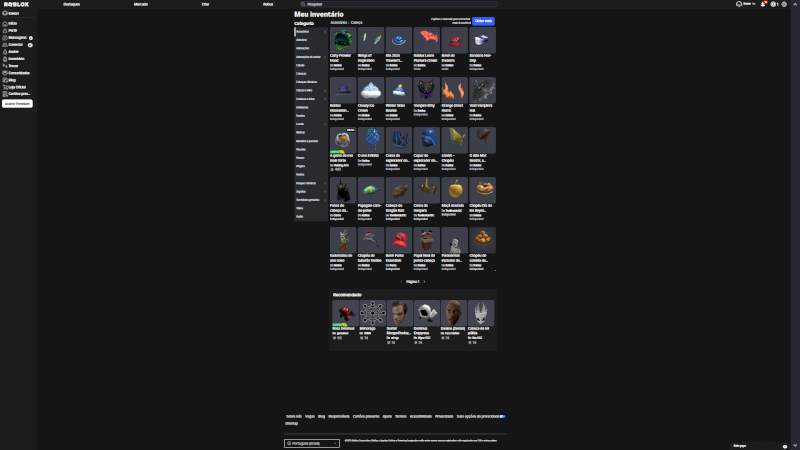The width and height of the screenshot is (800, 450).
Task: Click the user avatar in top bar
Action: click(739, 4)
